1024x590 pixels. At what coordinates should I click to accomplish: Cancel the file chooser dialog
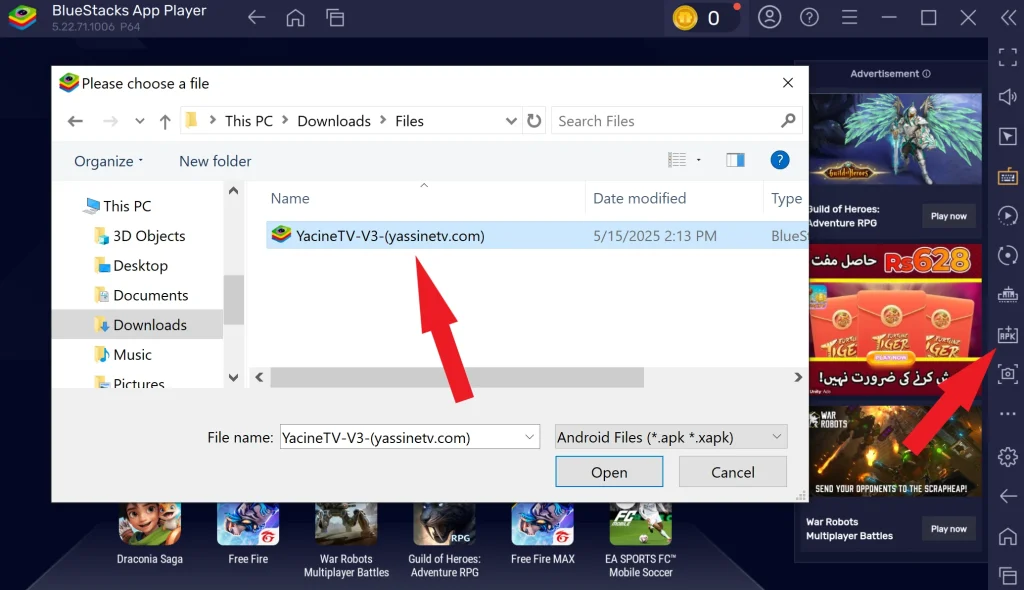pos(732,472)
